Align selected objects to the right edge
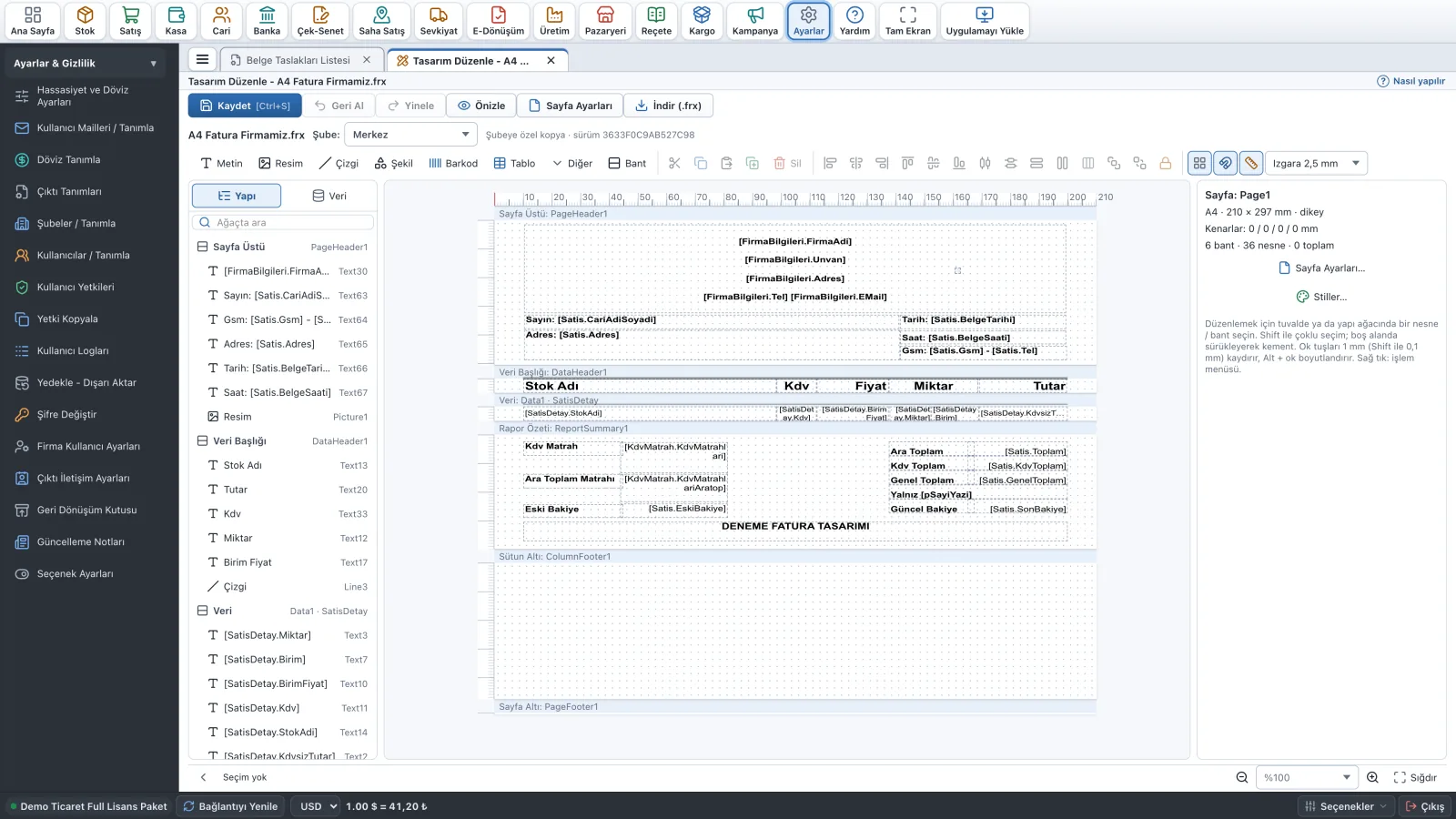This screenshot has width=1456, height=819. click(882, 163)
